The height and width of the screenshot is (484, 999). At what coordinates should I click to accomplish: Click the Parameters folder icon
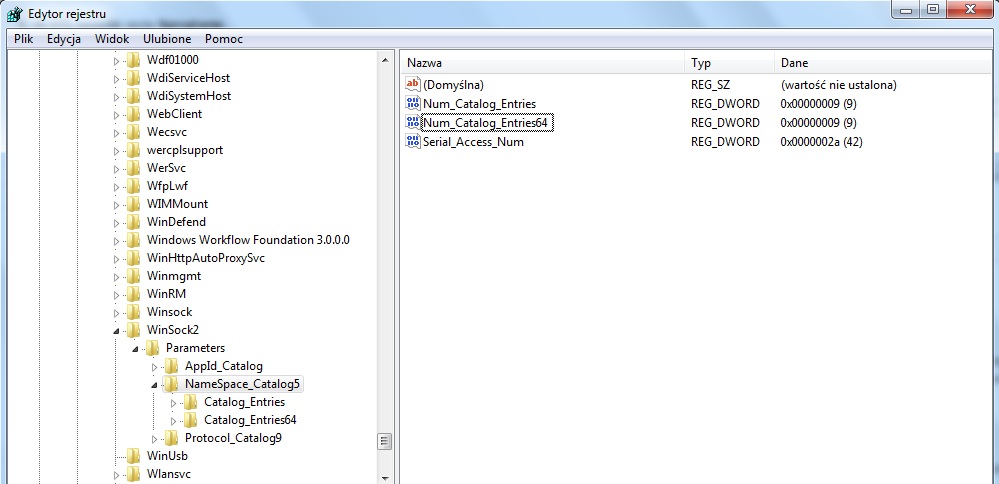click(152, 348)
